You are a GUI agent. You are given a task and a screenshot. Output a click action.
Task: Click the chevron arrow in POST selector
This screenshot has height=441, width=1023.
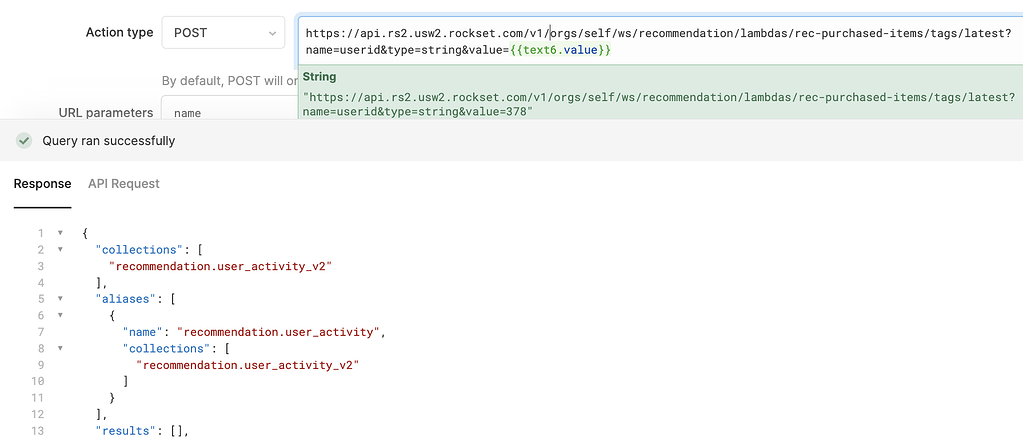(x=272, y=33)
